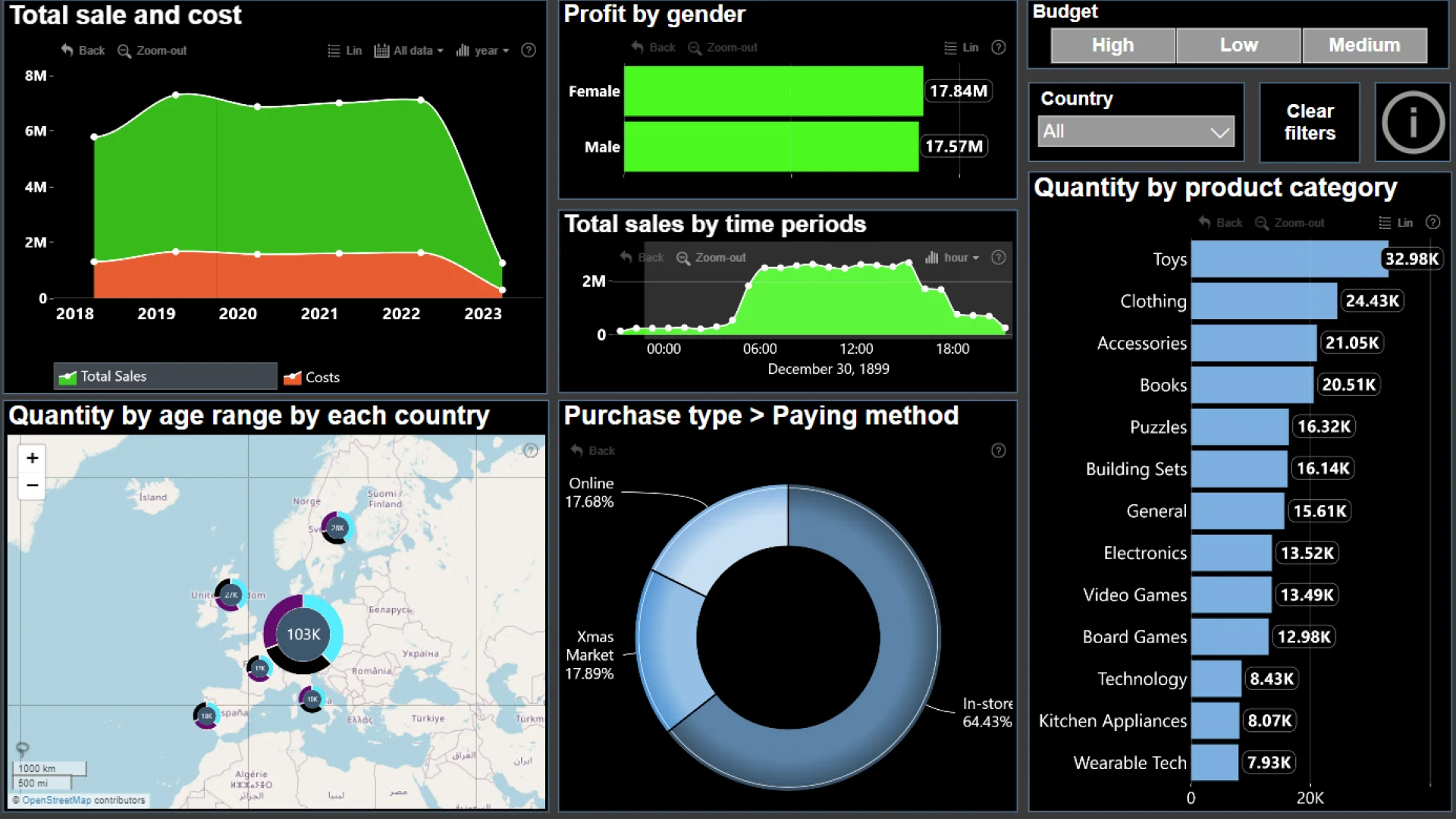Viewport: 1456px width, 819px height.
Task: Open the Country dropdown set to All
Action: coord(1136,131)
